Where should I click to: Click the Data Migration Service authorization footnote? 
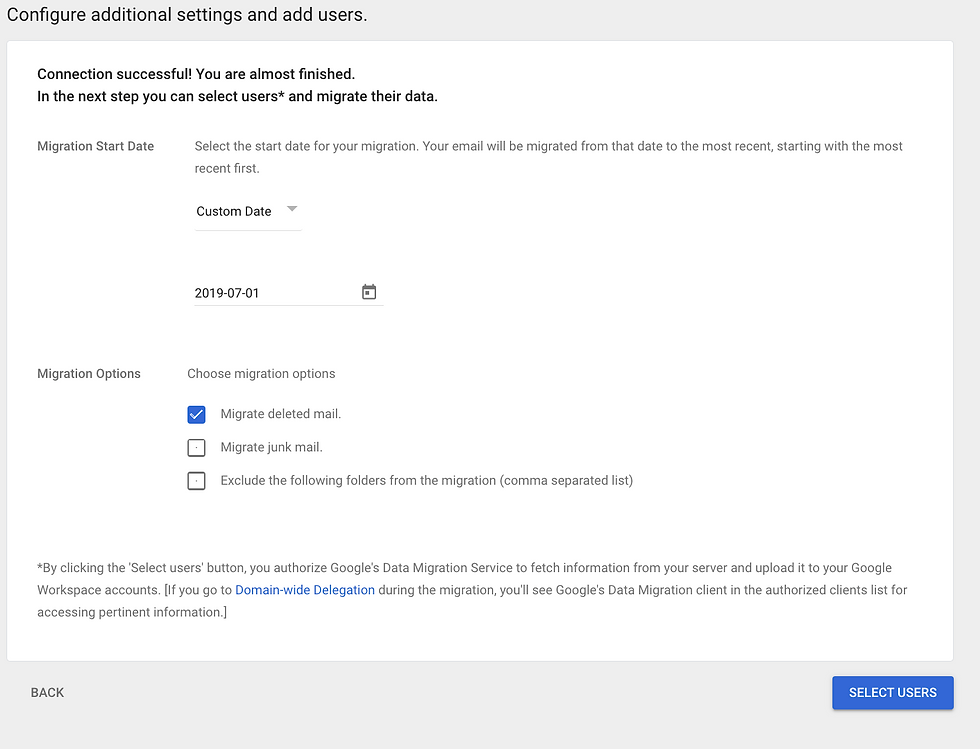pos(472,590)
